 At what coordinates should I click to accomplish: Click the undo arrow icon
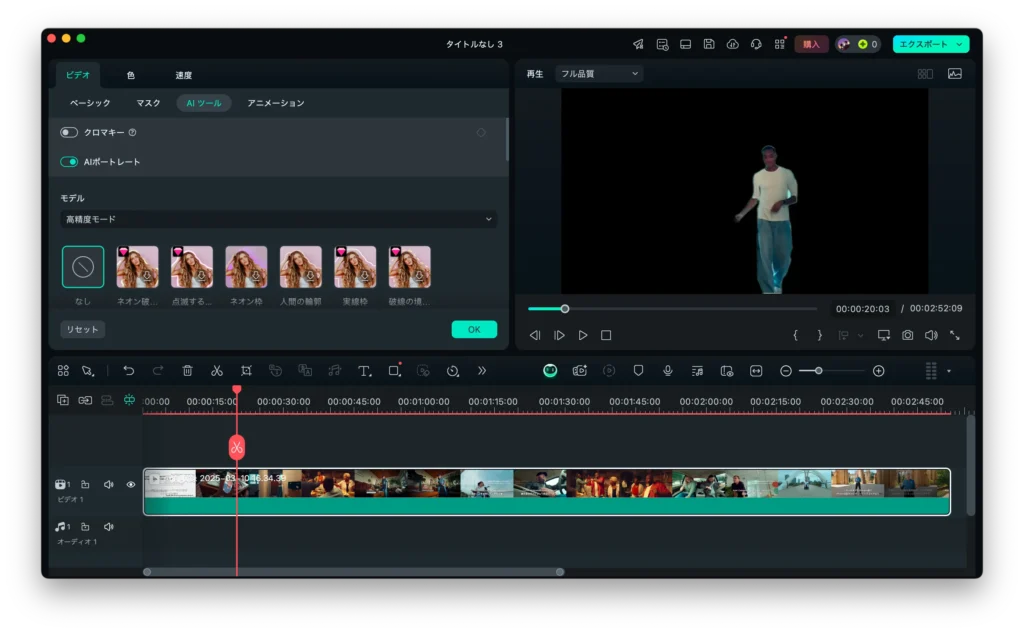128,371
